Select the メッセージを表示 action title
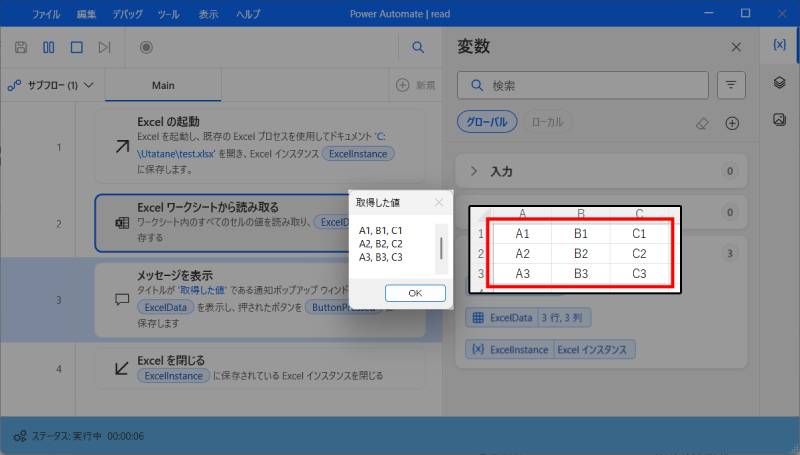The height and width of the screenshot is (455, 800). click(174, 275)
